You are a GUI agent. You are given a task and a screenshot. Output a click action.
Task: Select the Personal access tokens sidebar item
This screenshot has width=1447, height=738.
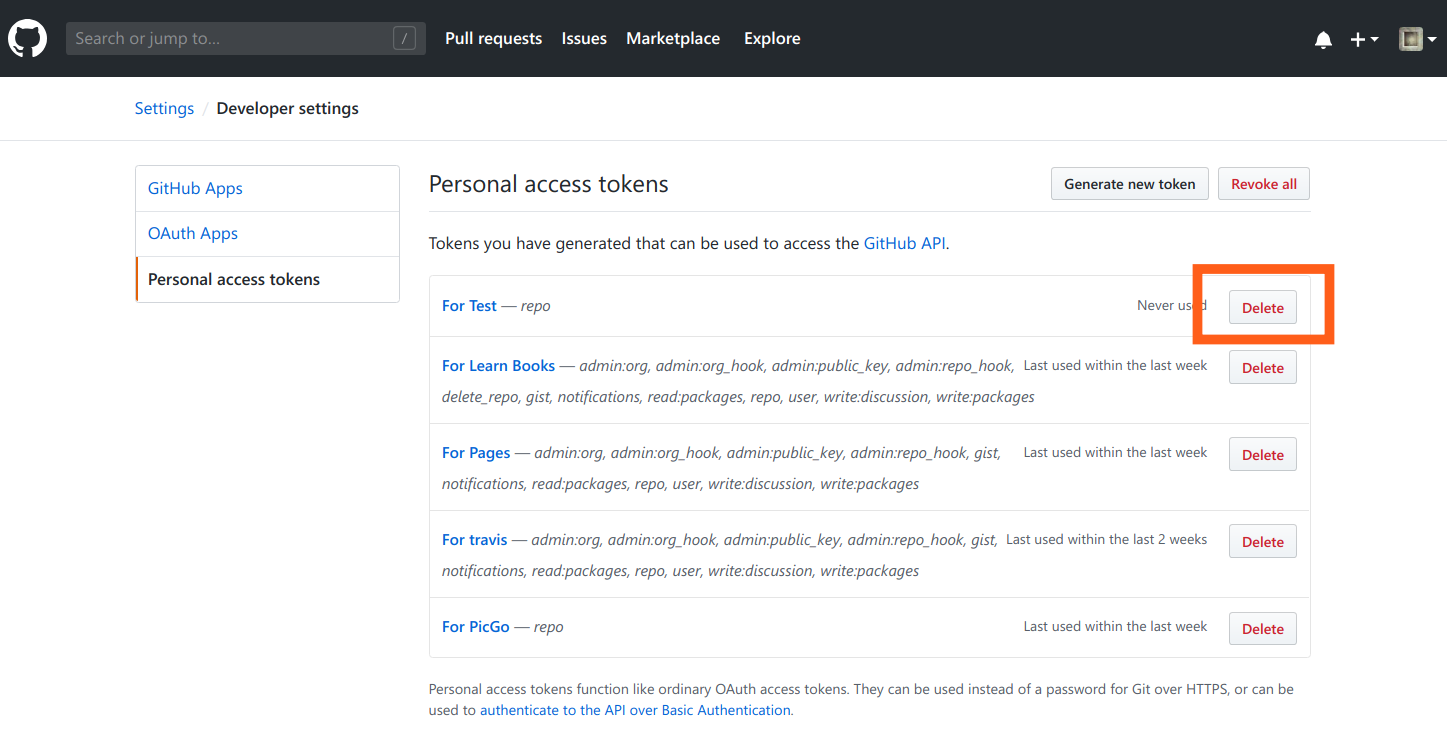click(267, 279)
